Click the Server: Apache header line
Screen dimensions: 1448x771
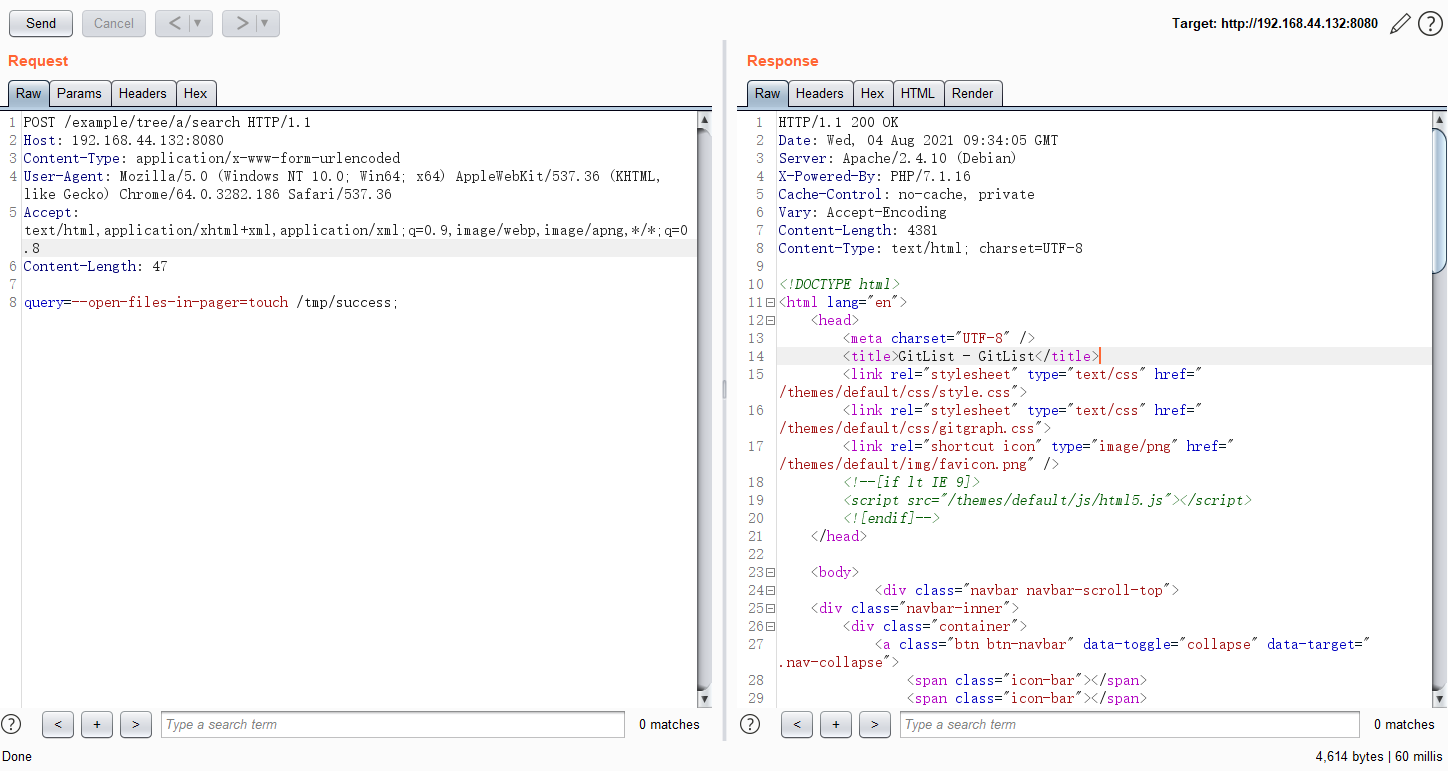point(897,158)
